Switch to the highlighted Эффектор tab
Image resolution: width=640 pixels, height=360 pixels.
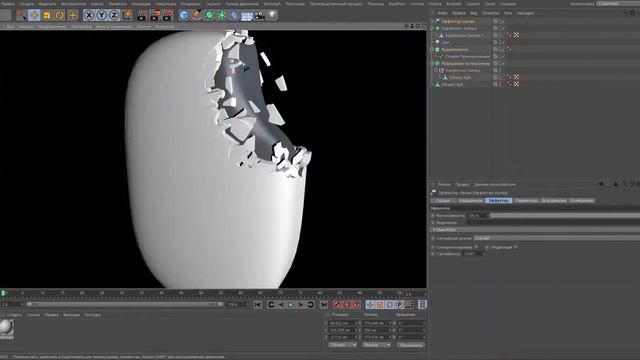click(498, 201)
